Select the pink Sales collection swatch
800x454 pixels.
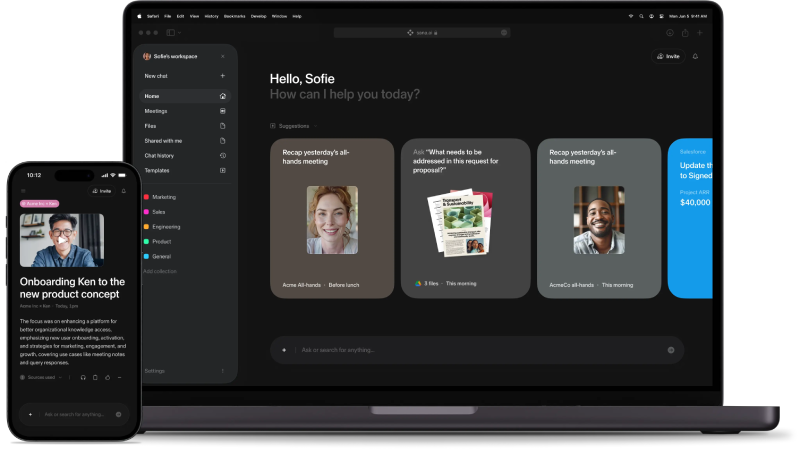click(146, 212)
